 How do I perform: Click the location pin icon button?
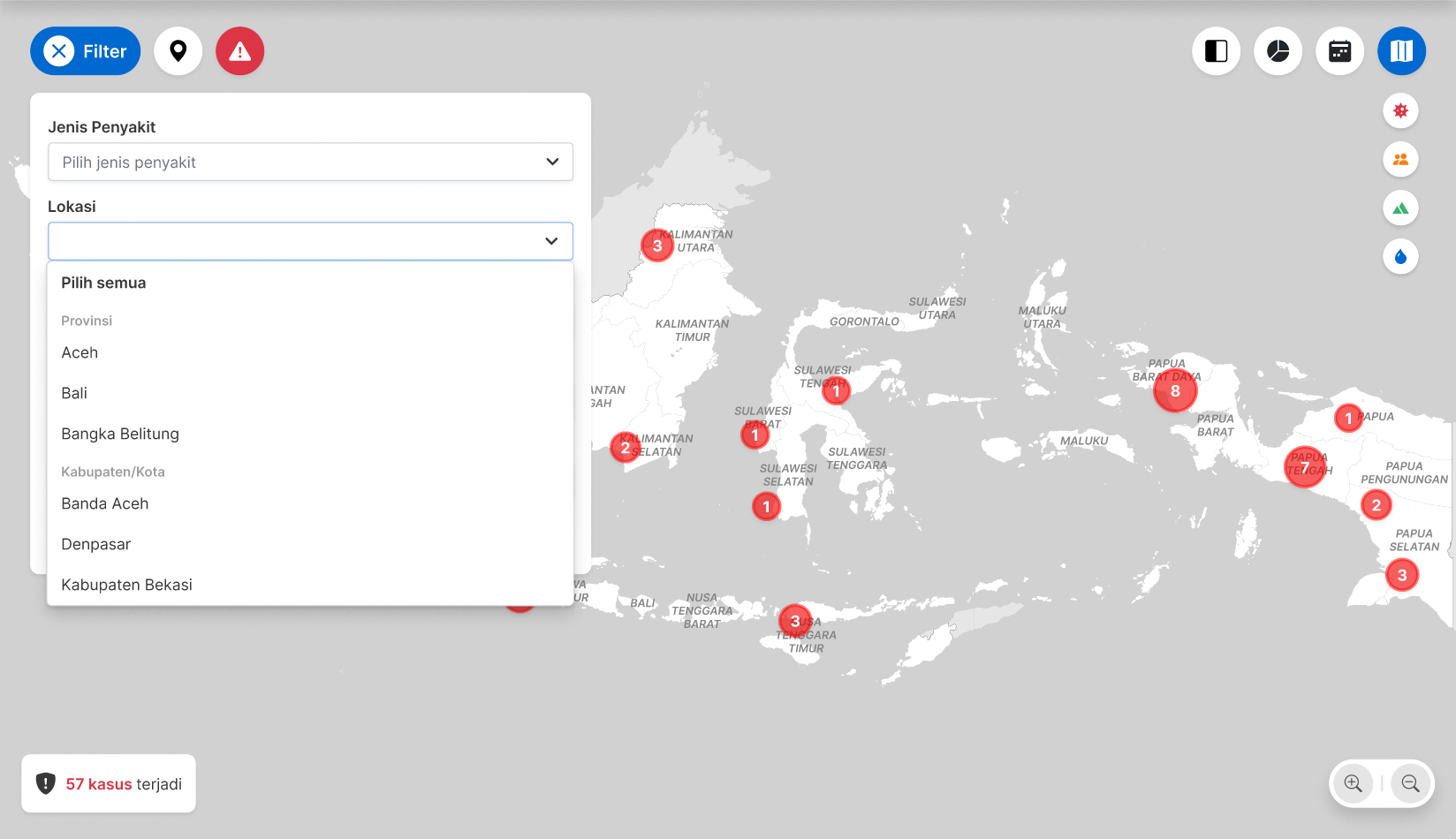(178, 51)
